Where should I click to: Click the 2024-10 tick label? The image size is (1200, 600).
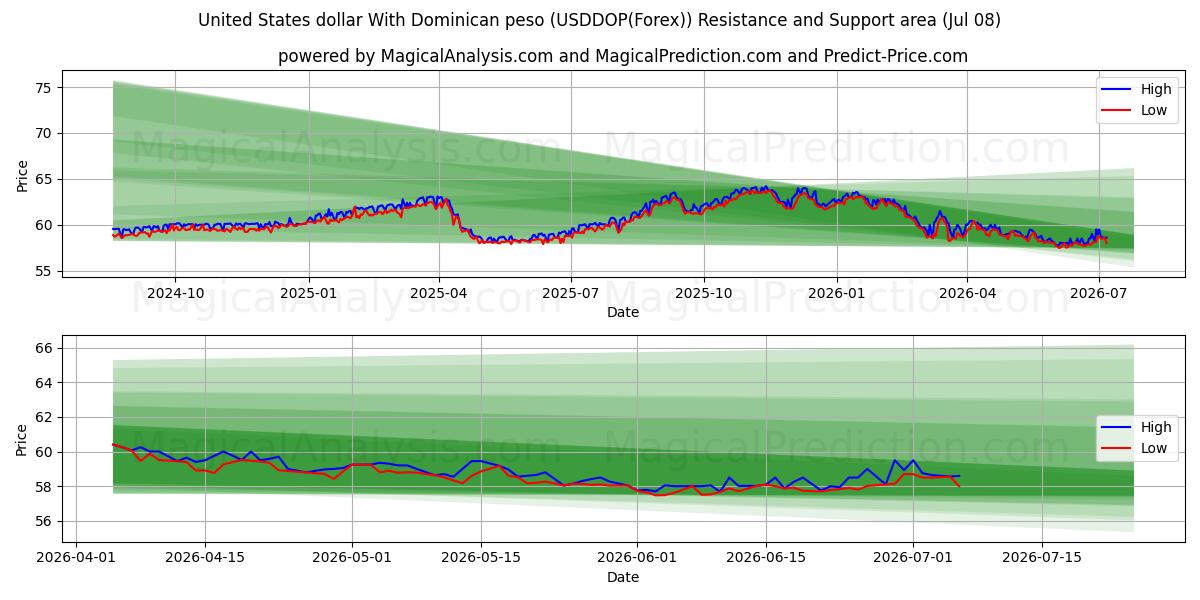pyautogui.click(x=175, y=293)
